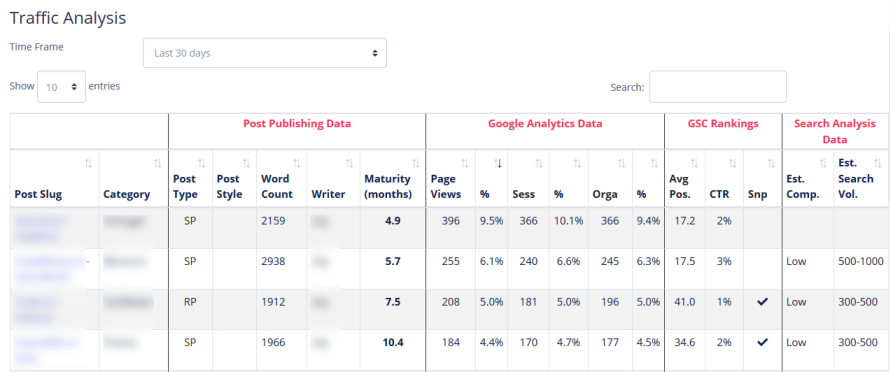Sort by the CTR column icon

(x=733, y=164)
